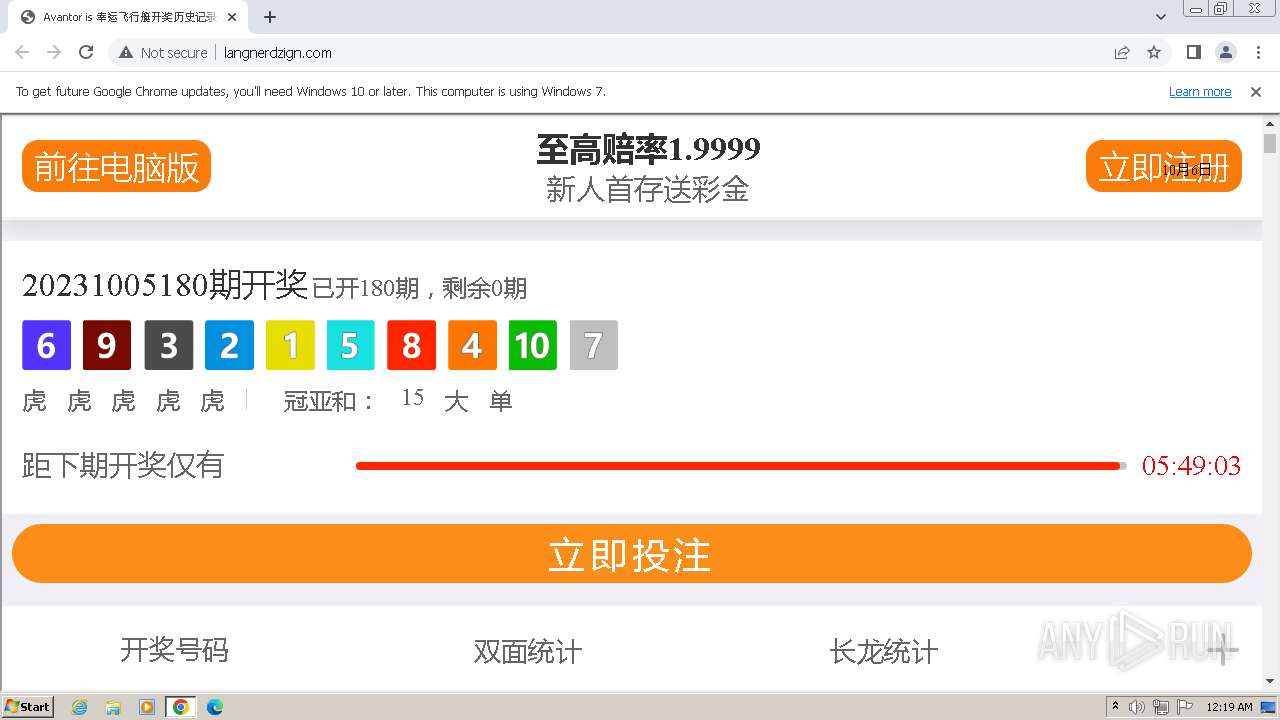Click the share page icon in address bar
The width and height of the screenshot is (1280, 720).
[x=1122, y=52]
